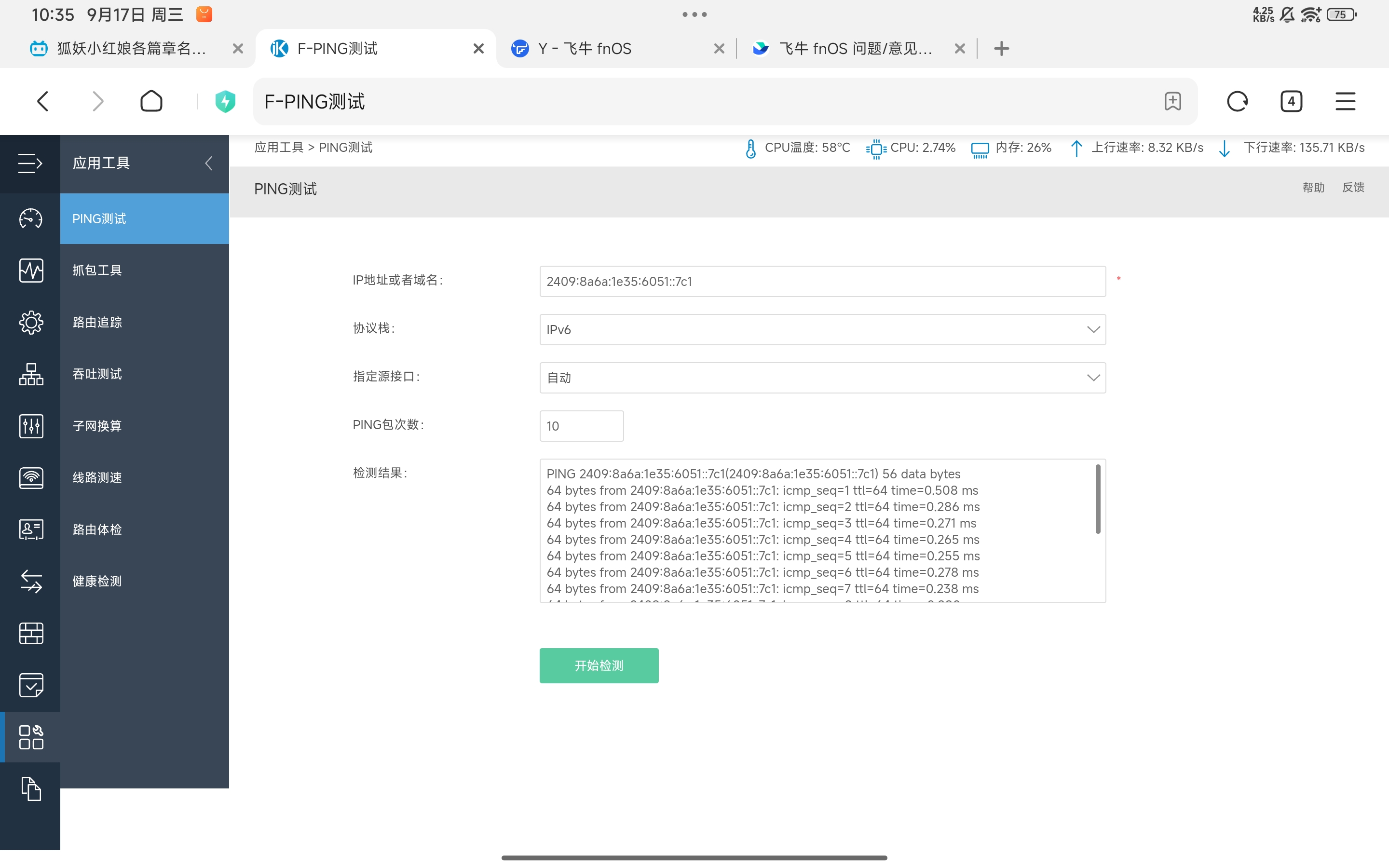Open the network topology icon in sidebar
Image resolution: width=1389 pixels, height=868 pixels.
pos(30,374)
